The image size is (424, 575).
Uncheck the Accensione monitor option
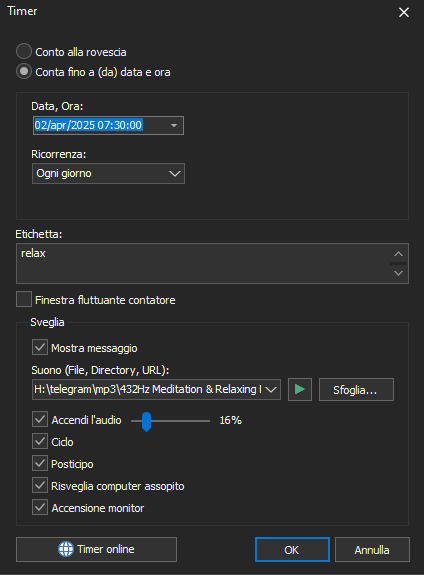(x=40, y=508)
